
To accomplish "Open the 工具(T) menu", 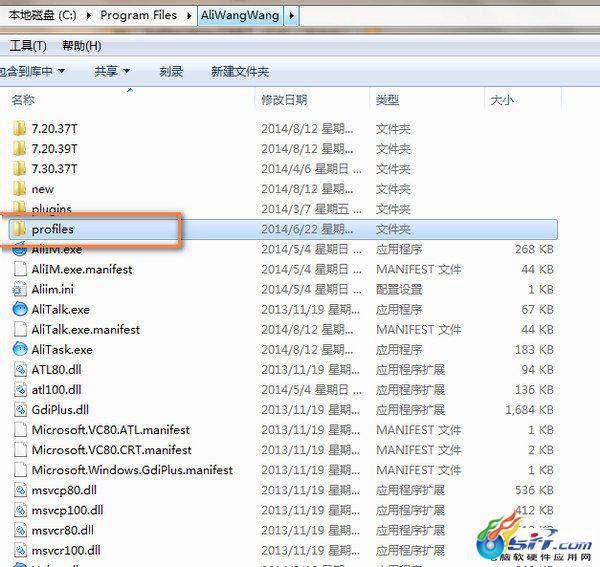I will tap(28, 46).
